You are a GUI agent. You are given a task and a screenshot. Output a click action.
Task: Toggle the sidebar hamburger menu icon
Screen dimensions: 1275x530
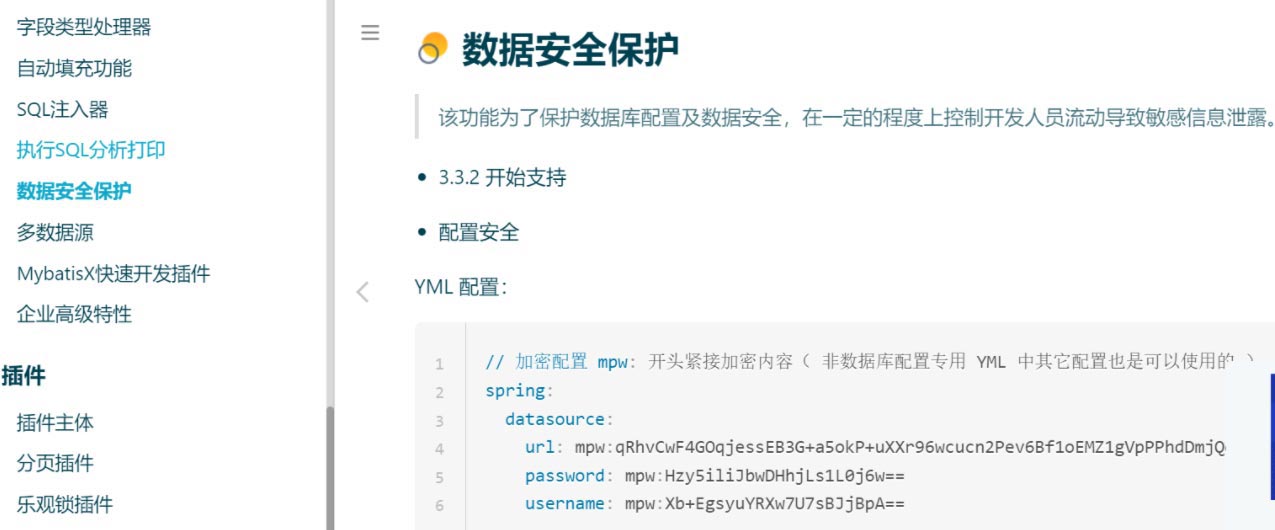370,32
